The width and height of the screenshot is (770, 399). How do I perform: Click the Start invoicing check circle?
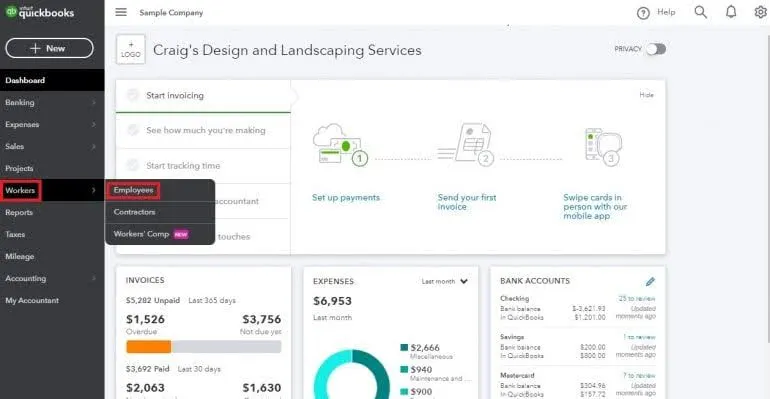[133, 95]
